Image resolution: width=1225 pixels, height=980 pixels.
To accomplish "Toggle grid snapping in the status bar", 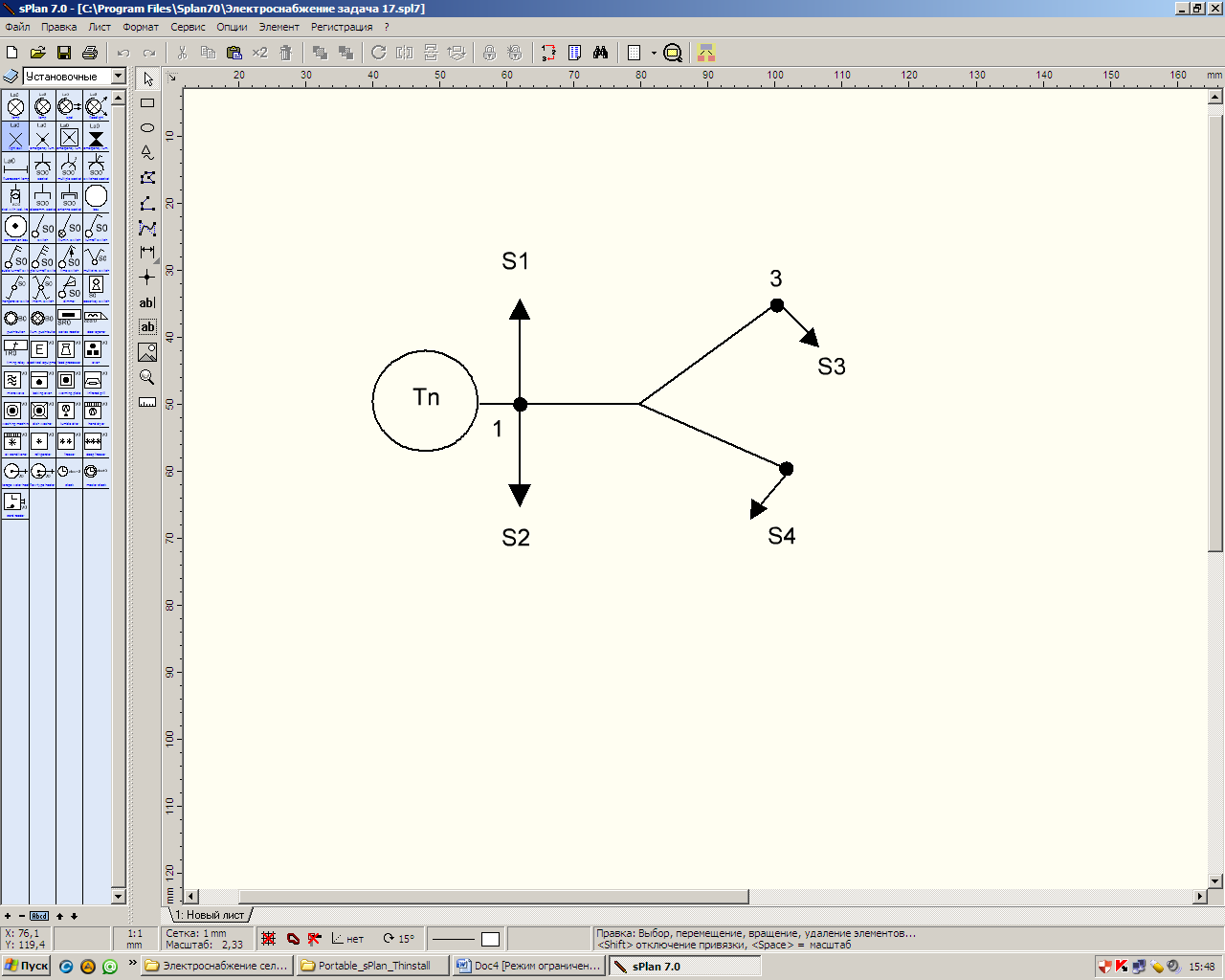I will [269, 939].
